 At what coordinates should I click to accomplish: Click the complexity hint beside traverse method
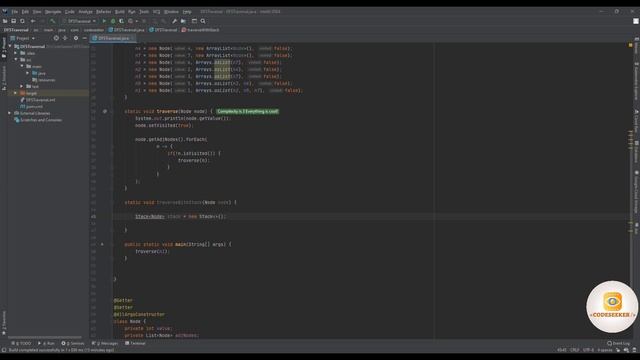[247, 111]
